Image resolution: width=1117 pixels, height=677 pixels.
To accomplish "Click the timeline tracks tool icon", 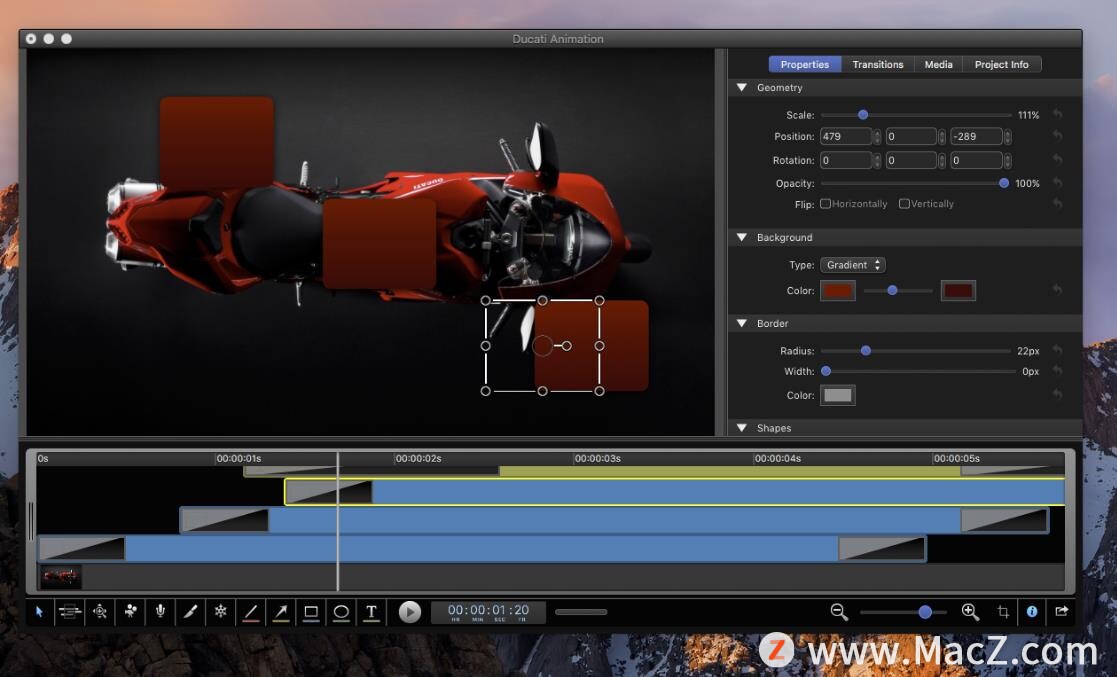I will pyautogui.click(x=69, y=611).
